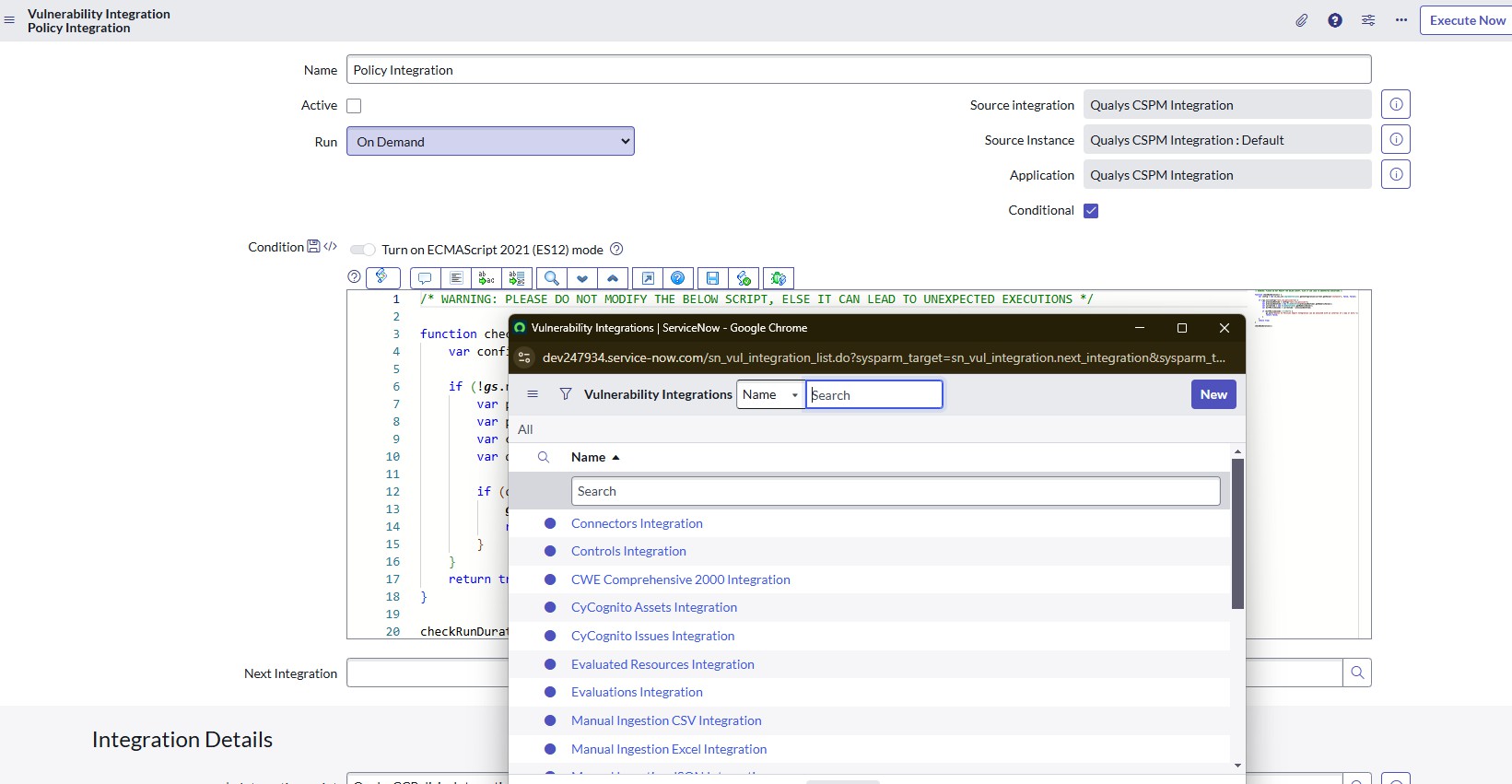Click find previous up-arrow icon

pyautogui.click(x=613, y=278)
